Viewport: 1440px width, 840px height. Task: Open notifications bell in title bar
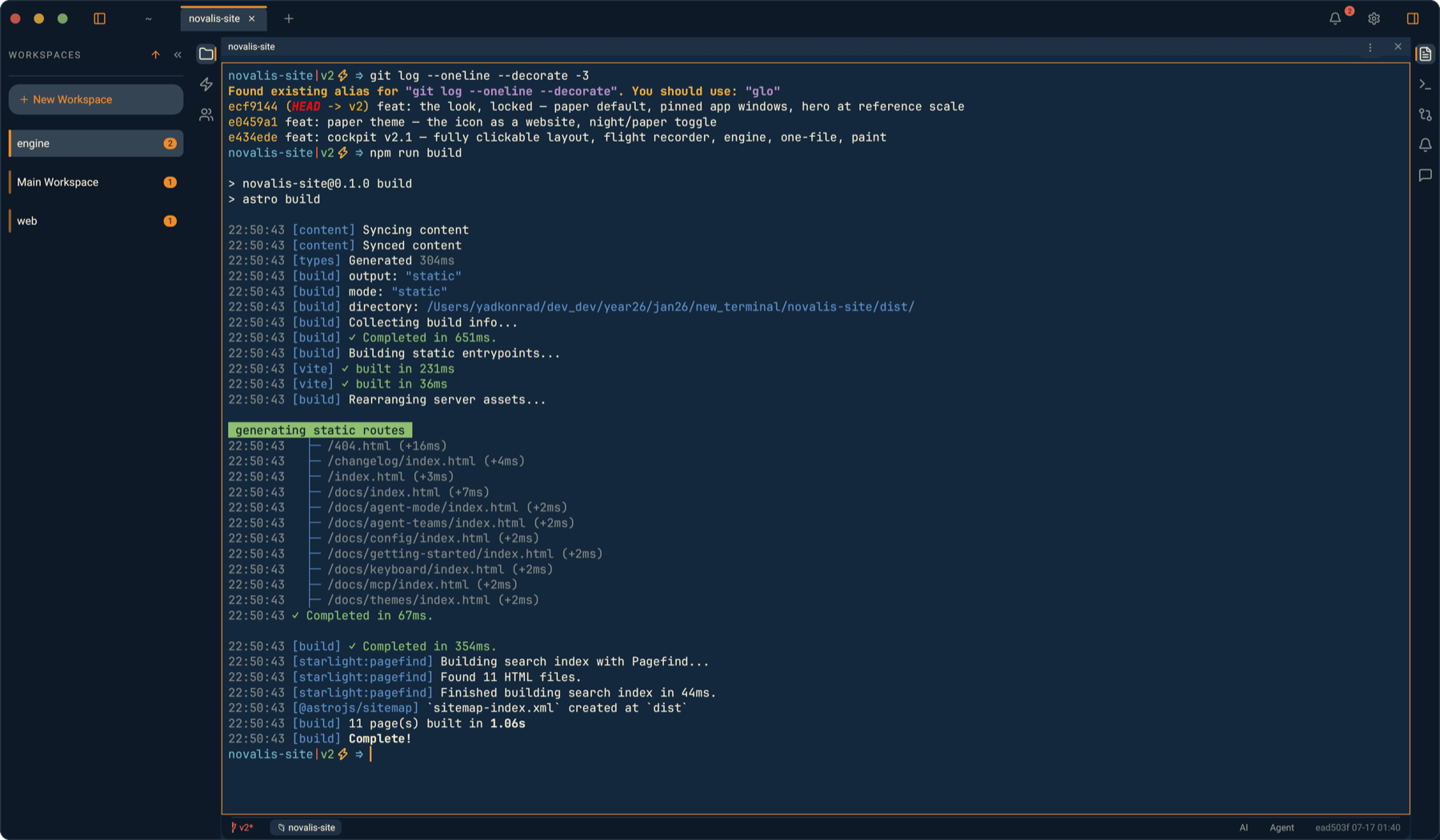pyautogui.click(x=1335, y=18)
